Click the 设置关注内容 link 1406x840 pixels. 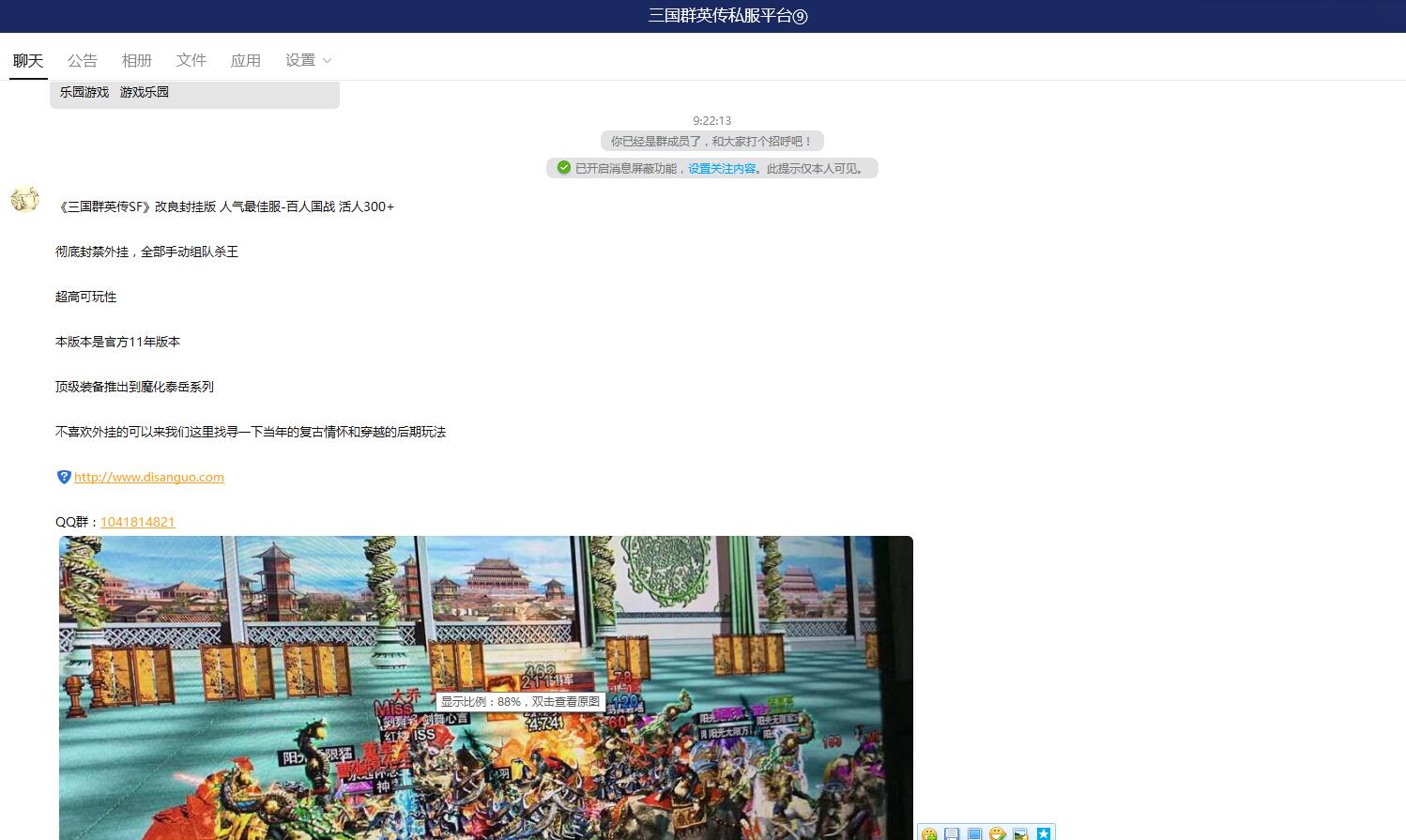click(x=722, y=169)
